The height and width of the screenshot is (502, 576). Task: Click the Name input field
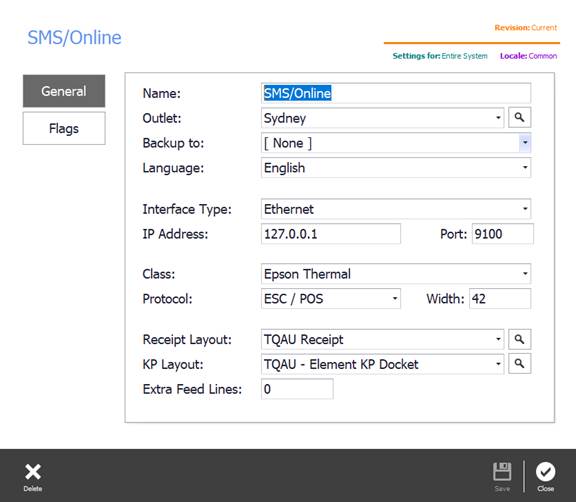click(396, 93)
